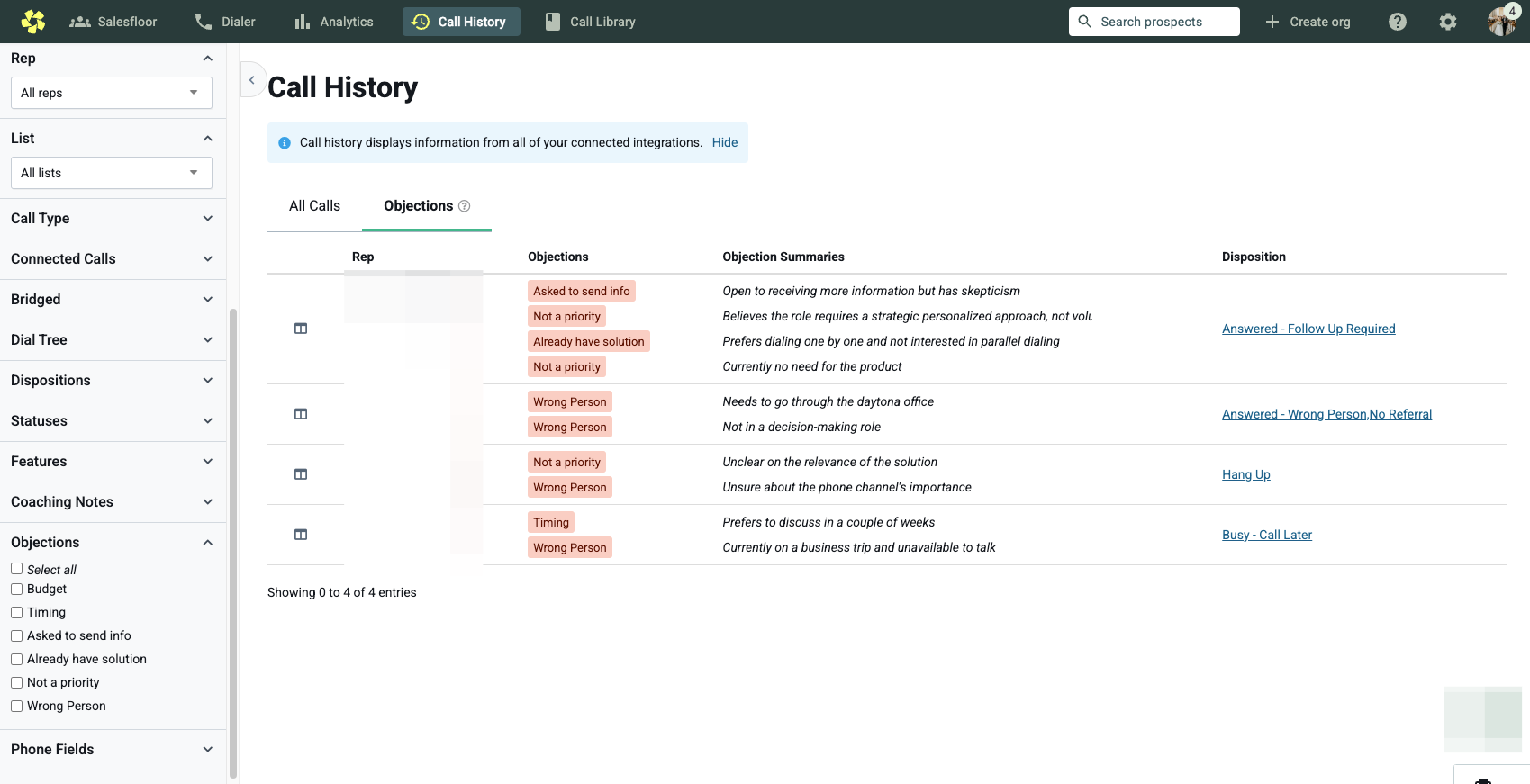This screenshot has height=784, width=1530.
Task: Select the Objections tab
Action: tap(418, 206)
